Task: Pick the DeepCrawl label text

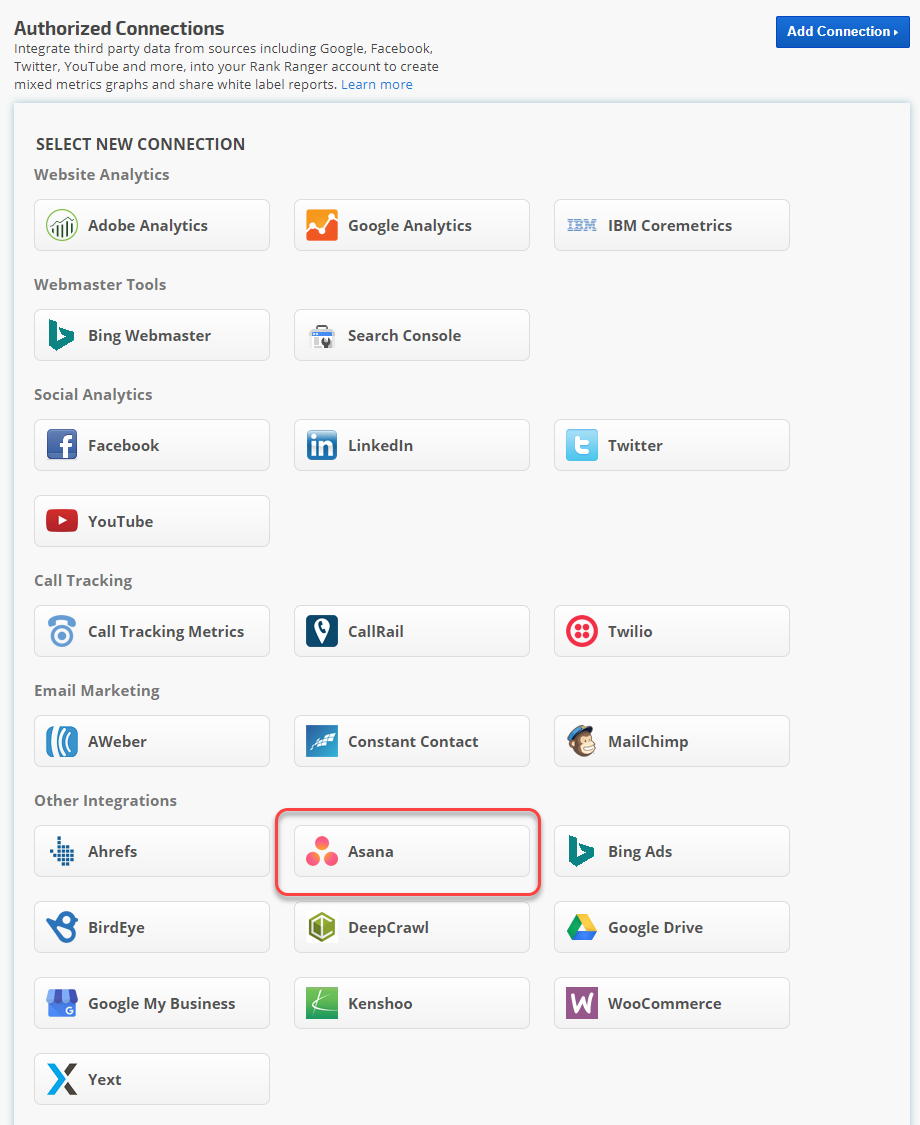Action: click(x=388, y=928)
